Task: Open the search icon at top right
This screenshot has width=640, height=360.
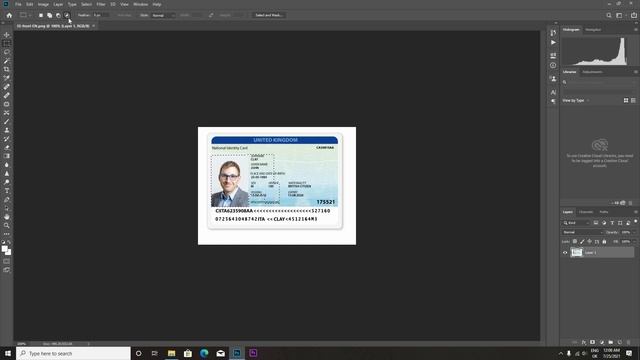Action: click(609, 15)
